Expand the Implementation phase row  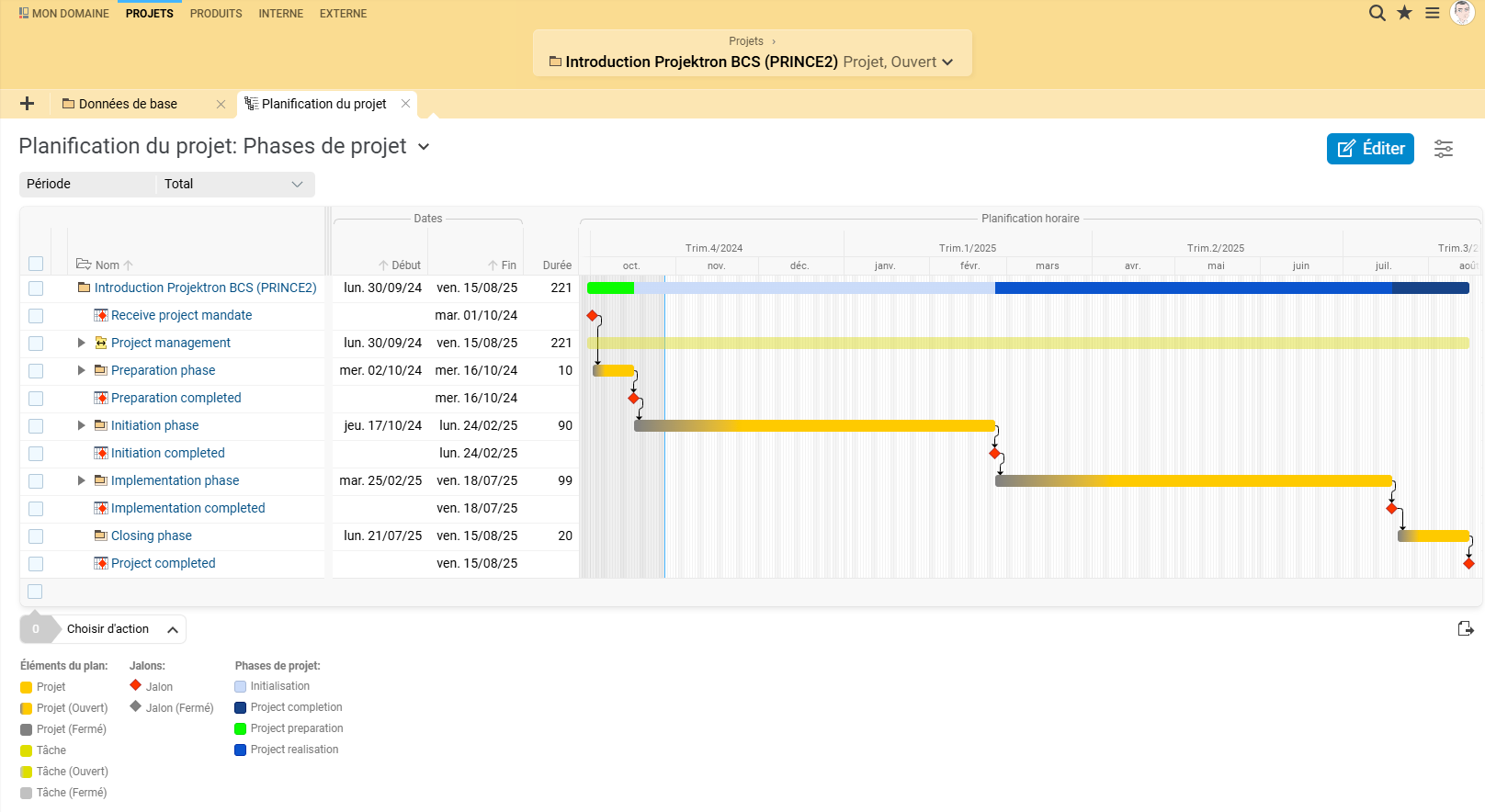click(x=81, y=480)
